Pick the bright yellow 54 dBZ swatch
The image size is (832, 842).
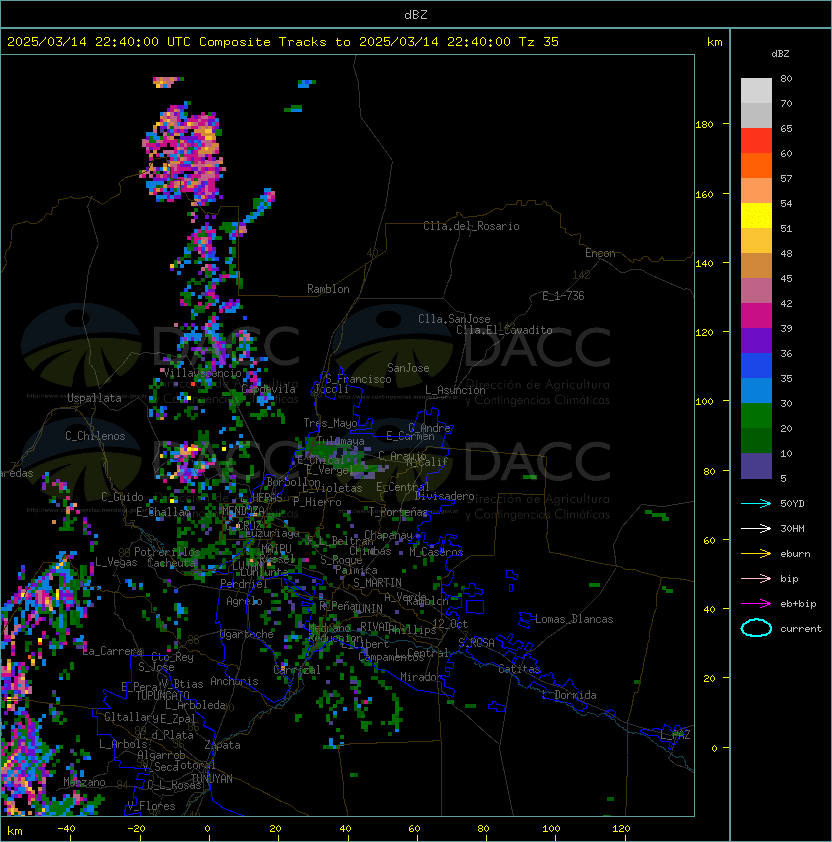(x=756, y=216)
